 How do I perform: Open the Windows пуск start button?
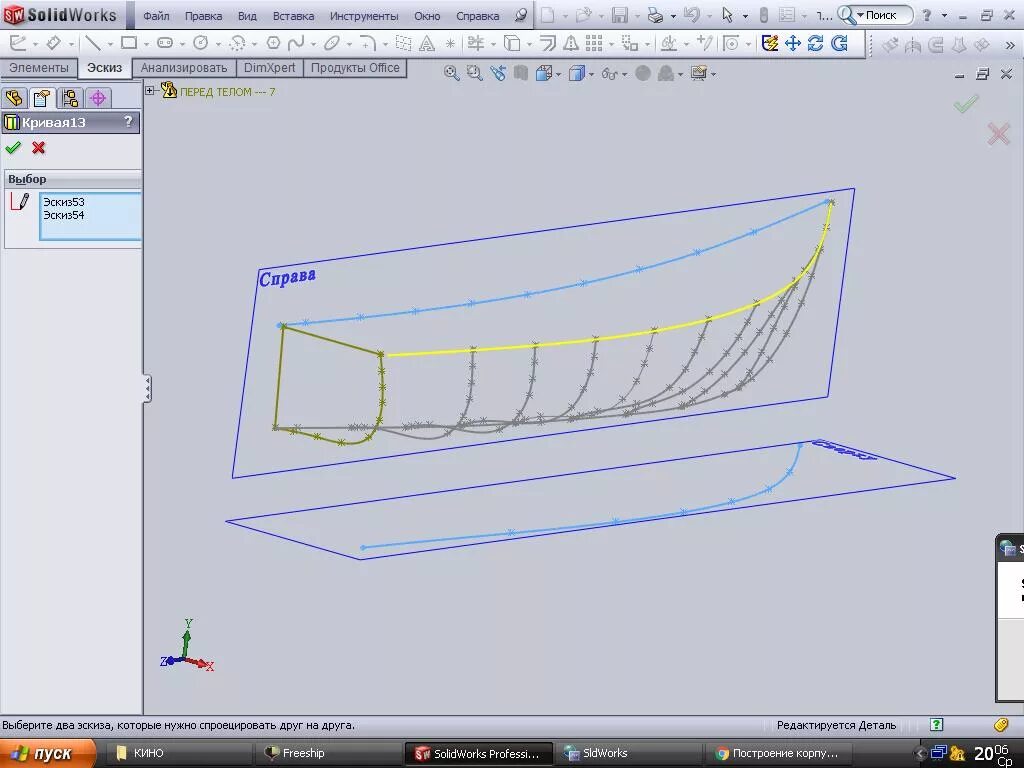pyautogui.click(x=48, y=754)
